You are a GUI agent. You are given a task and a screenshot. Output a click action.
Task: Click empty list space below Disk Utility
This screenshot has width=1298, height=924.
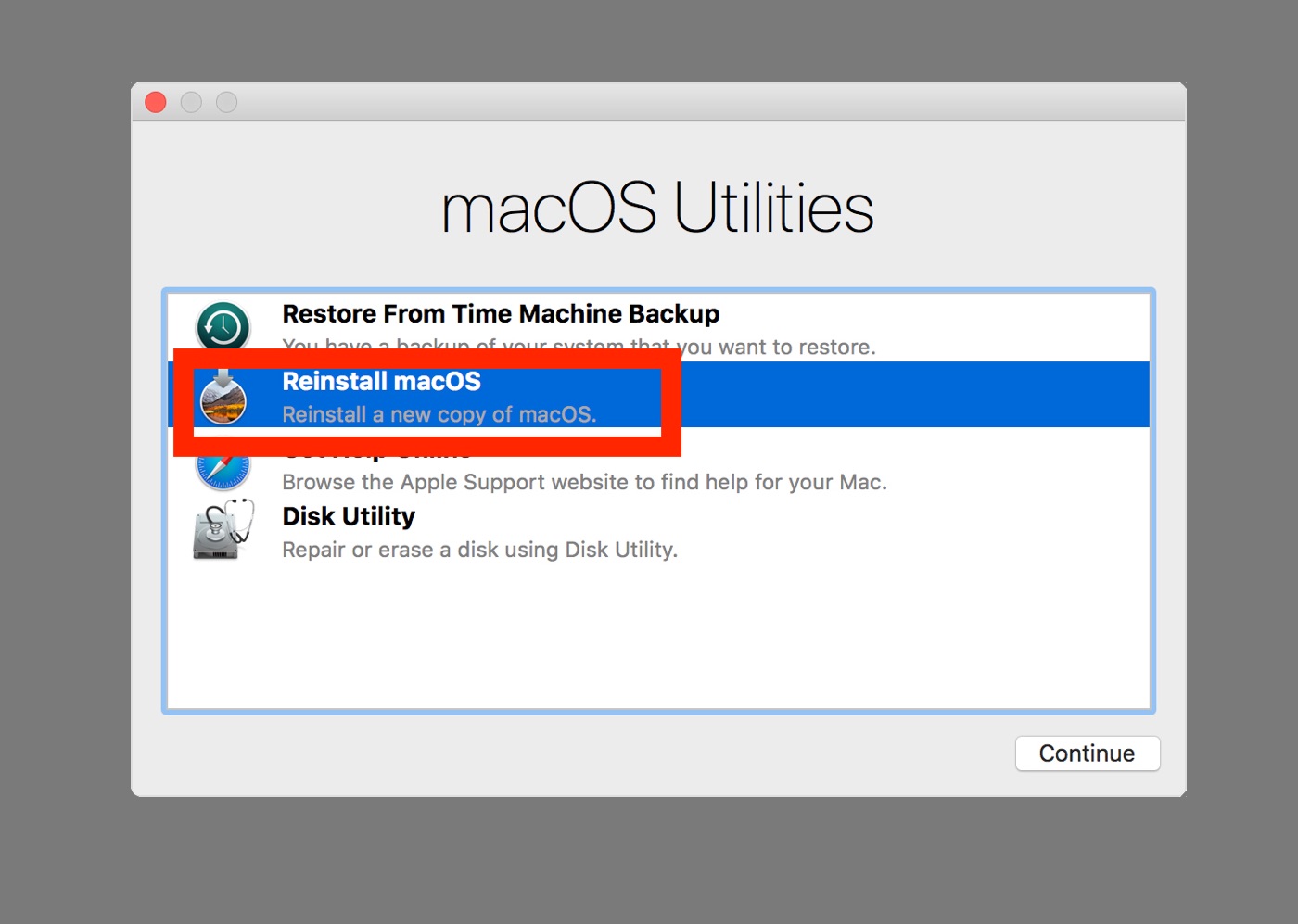[658, 639]
